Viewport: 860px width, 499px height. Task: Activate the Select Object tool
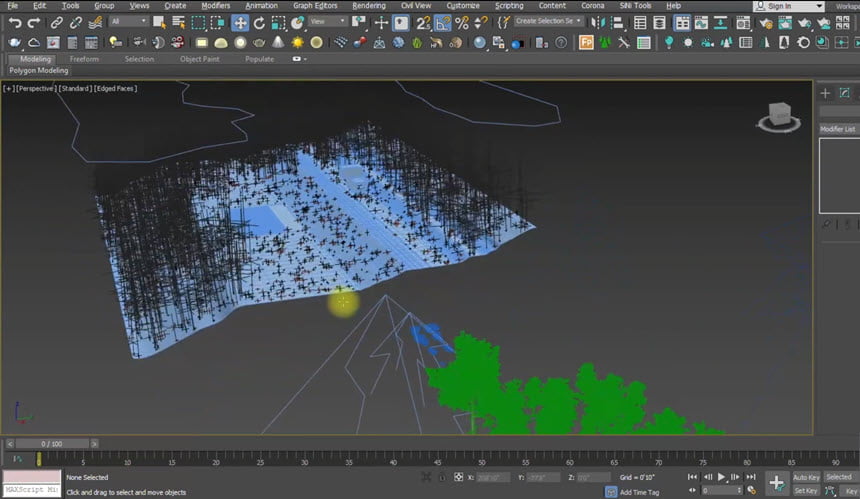tap(159, 23)
